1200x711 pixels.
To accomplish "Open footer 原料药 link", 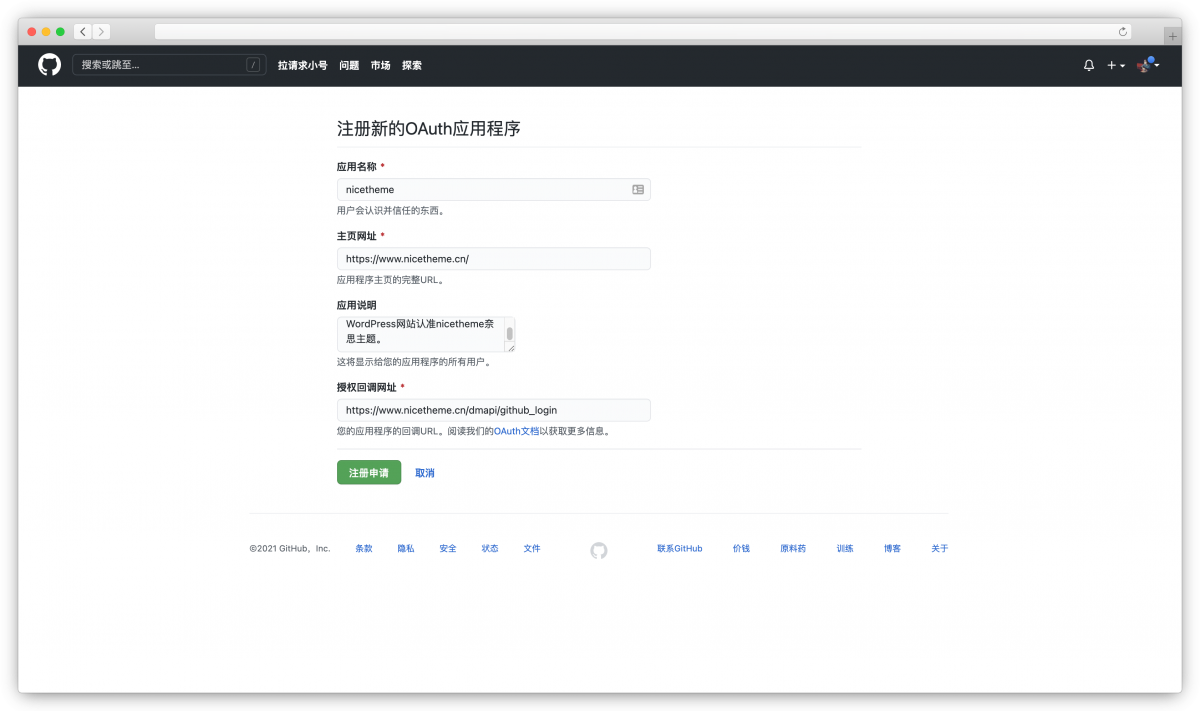I will click(x=793, y=549).
